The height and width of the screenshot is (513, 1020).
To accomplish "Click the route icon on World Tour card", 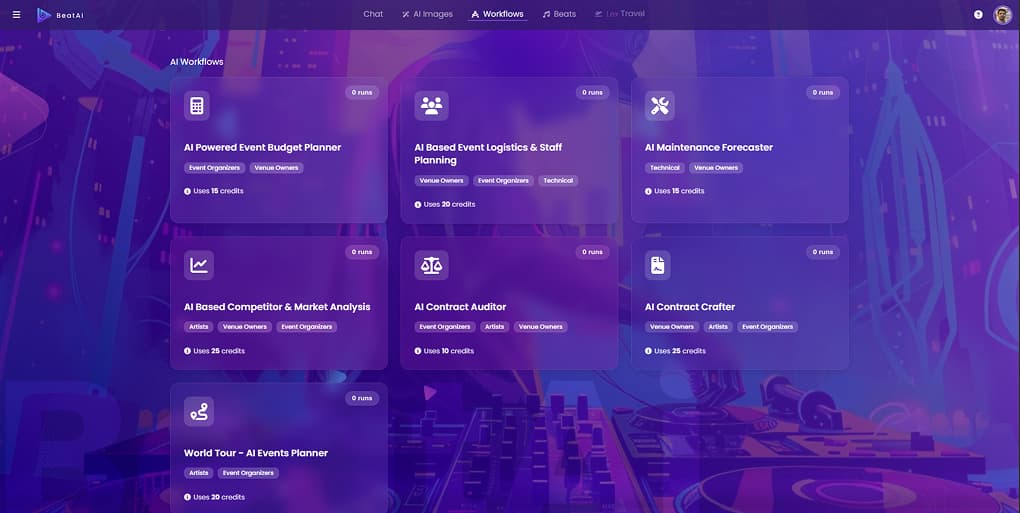I will (198, 411).
